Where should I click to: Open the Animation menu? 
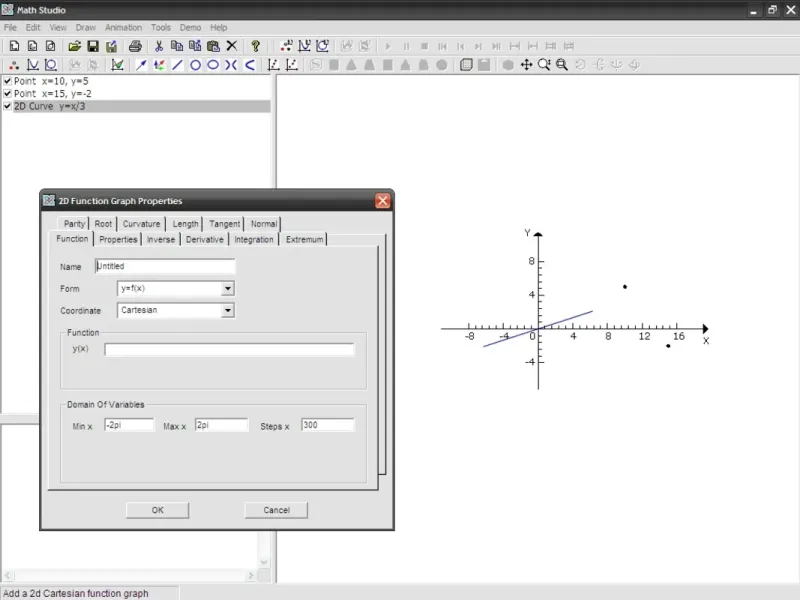[x=124, y=28]
